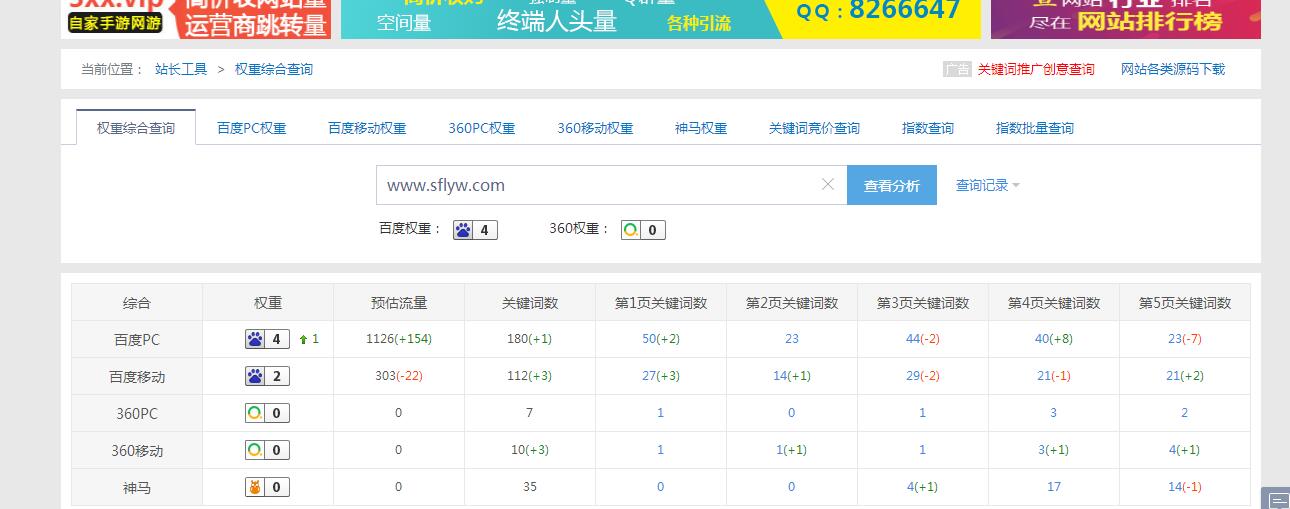1290x509 pixels.
Task: Click 神马 keyword count 35
Action: coord(529,487)
